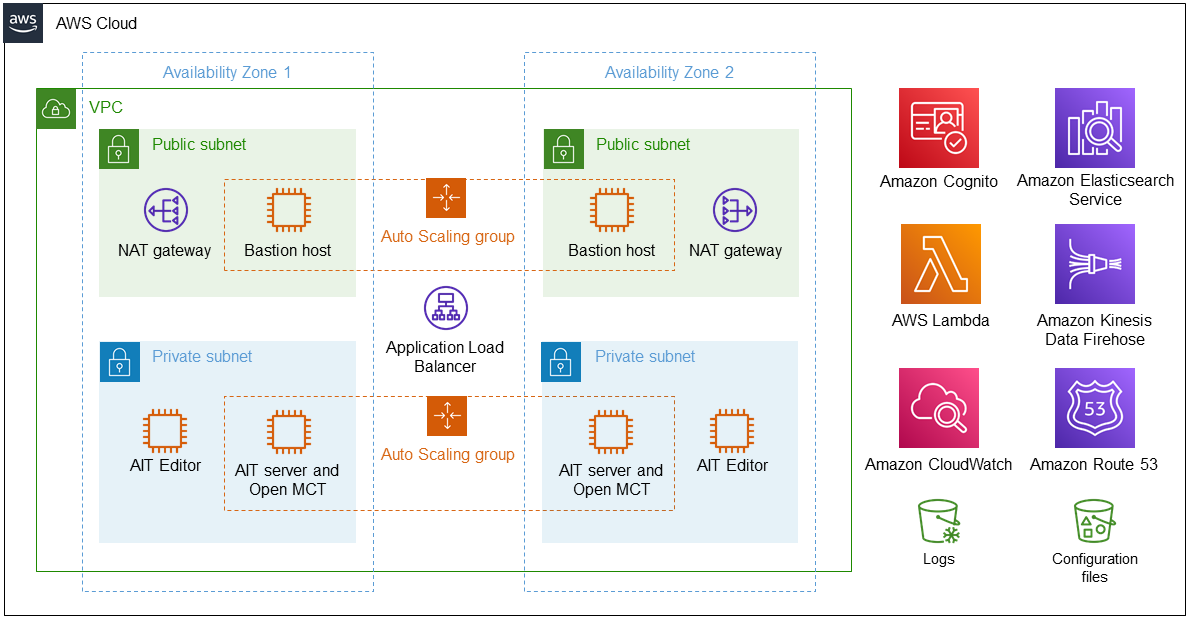Select the AIT Editor icon in Zone 1
This screenshot has width=1190, height=620.
165,431
